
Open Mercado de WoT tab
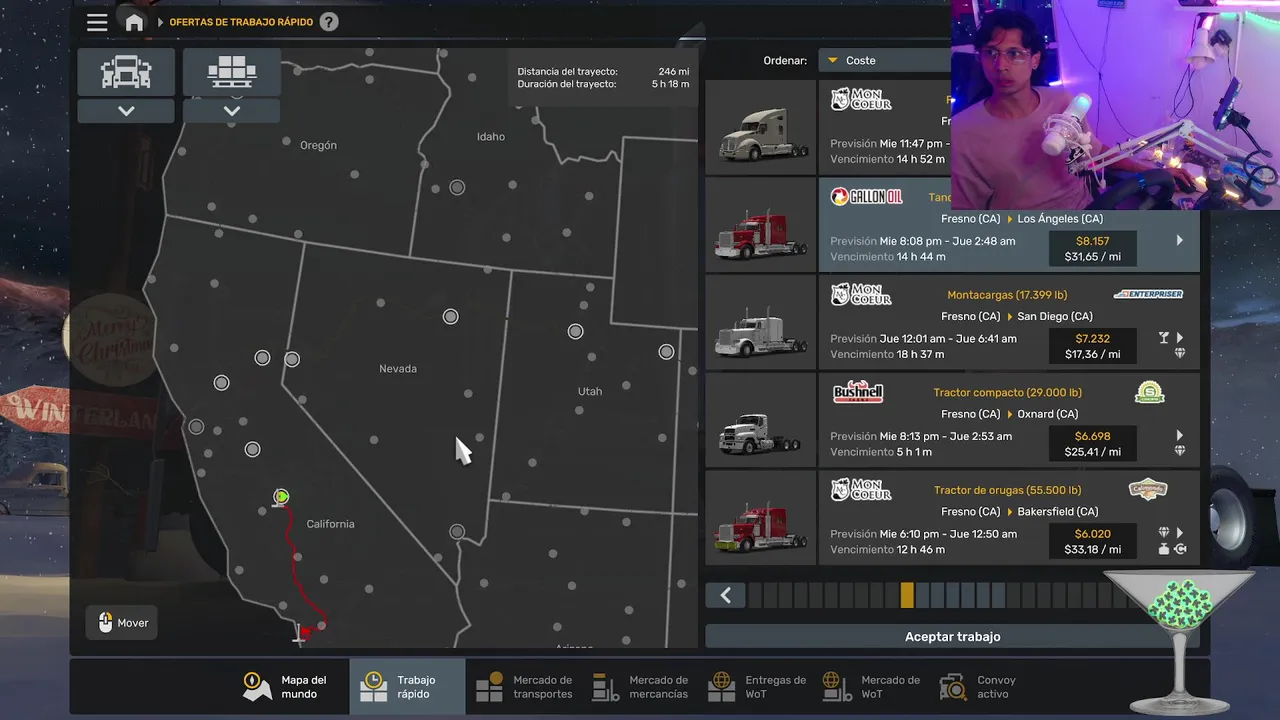point(872,687)
